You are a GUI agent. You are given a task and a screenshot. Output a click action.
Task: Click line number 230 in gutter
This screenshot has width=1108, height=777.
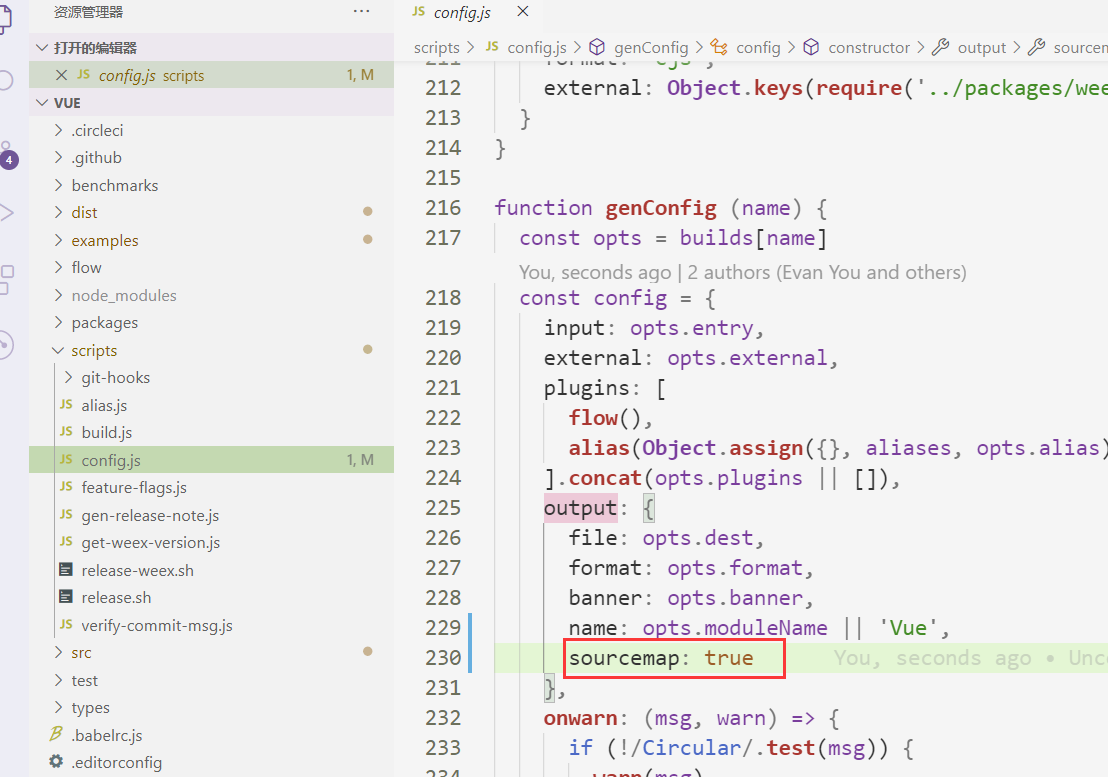[x=442, y=658]
